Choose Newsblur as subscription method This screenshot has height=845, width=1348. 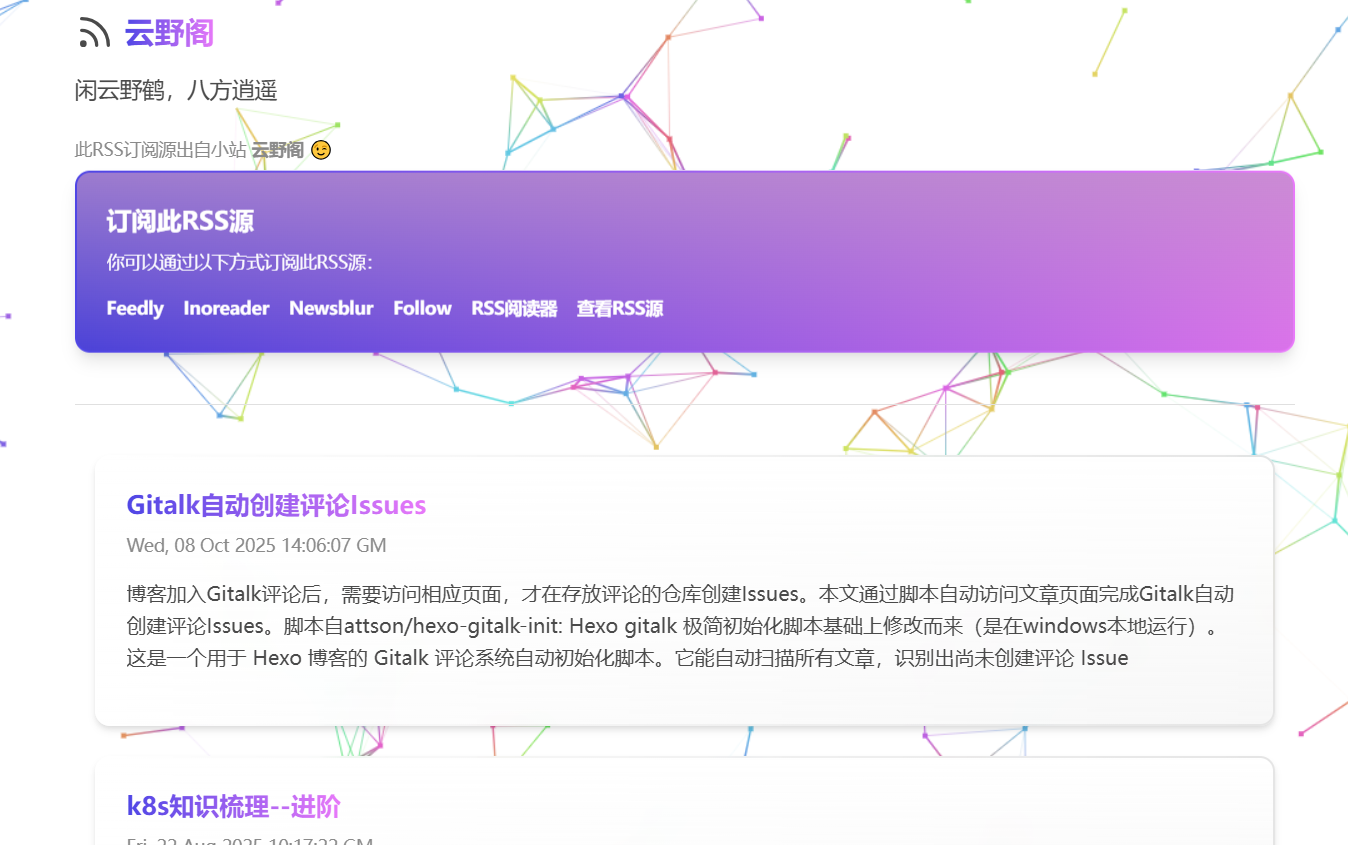(331, 308)
